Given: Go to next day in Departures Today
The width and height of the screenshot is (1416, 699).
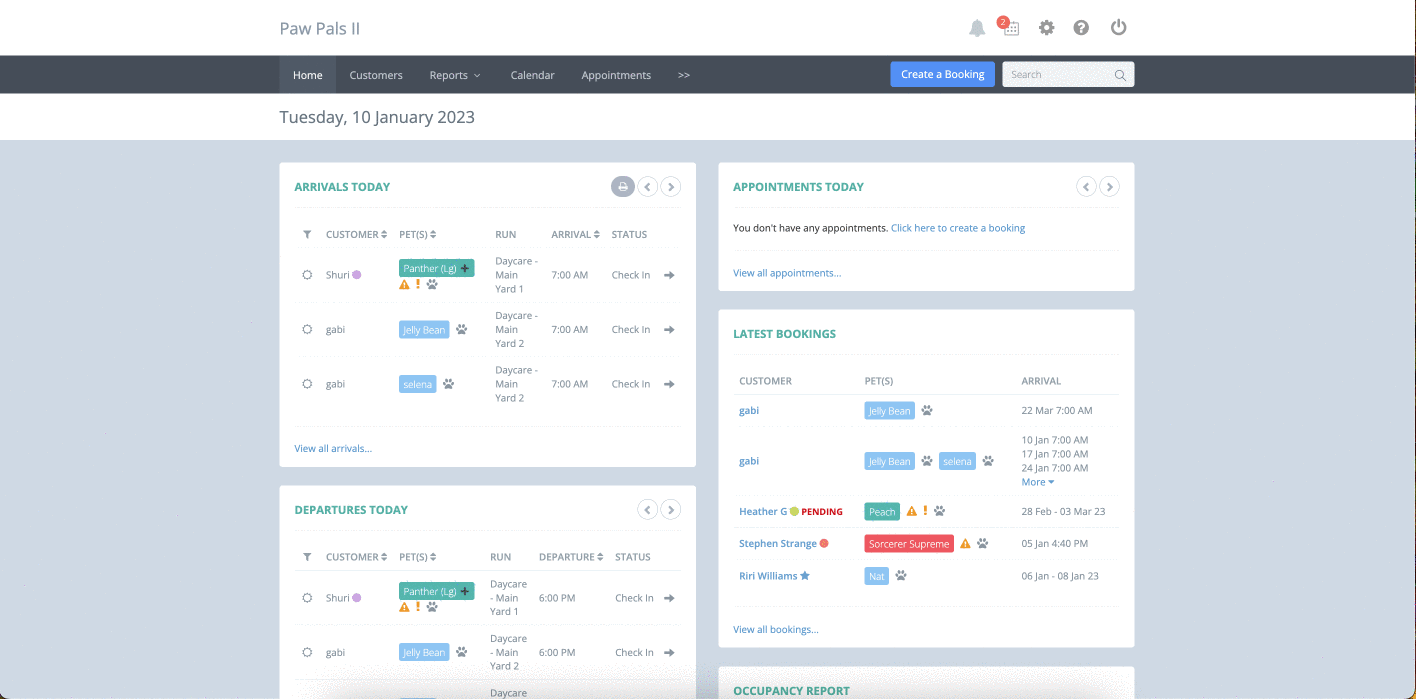Looking at the screenshot, I should pos(671,510).
